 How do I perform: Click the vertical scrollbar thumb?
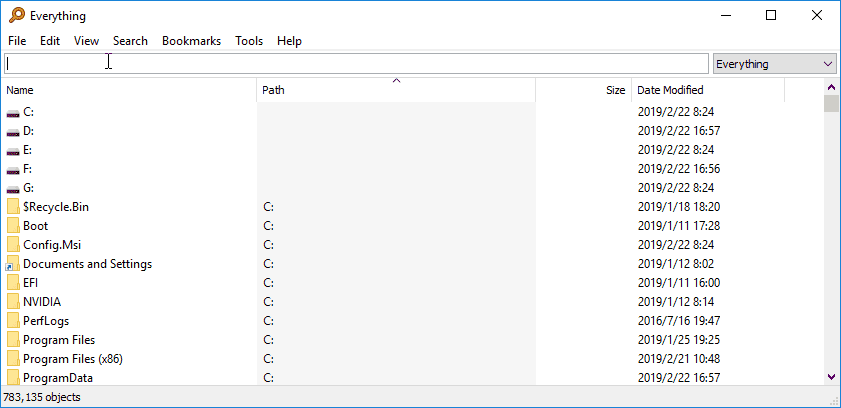[x=831, y=103]
